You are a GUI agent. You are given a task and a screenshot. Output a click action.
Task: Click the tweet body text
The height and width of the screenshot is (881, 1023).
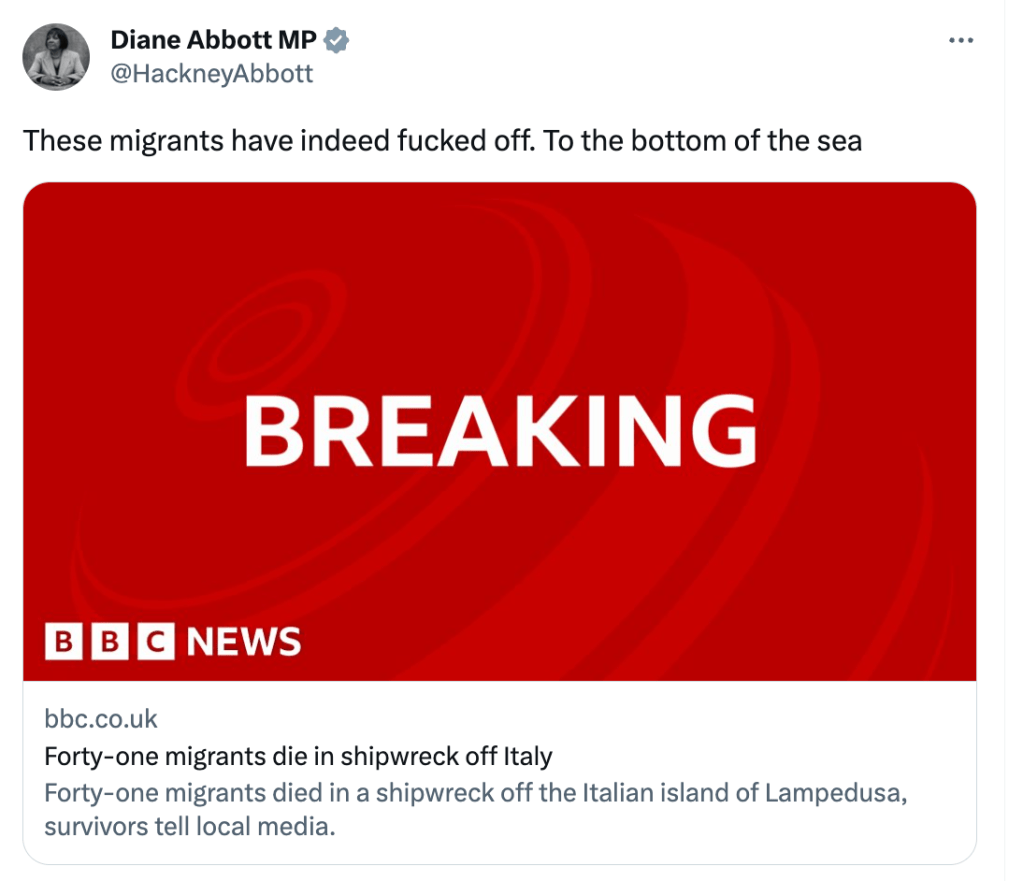point(442,140)
